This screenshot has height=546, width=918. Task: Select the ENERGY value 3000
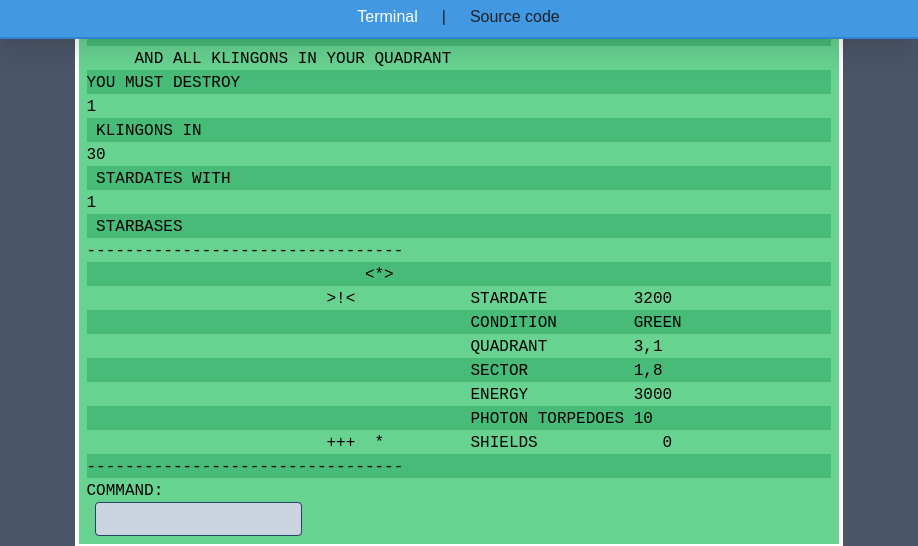click(x=653, y=394)
